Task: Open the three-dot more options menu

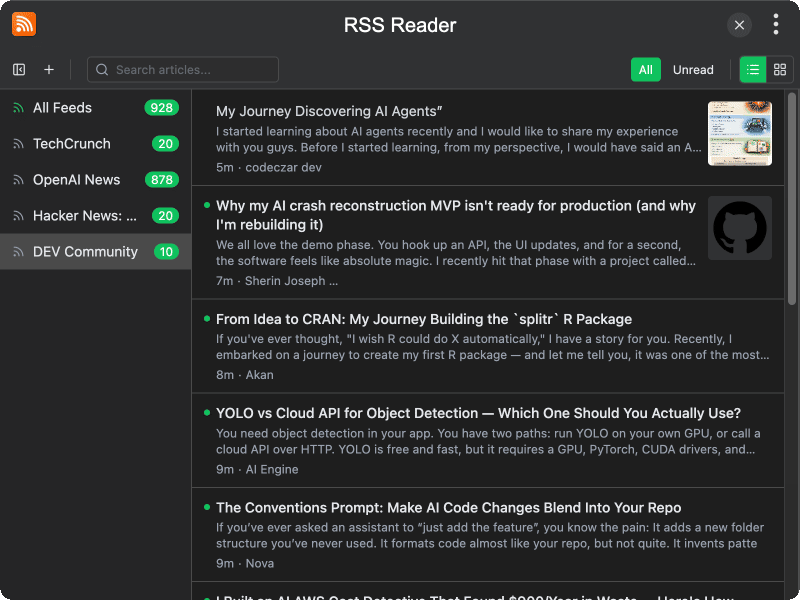Action: click(x=775, y=25)
